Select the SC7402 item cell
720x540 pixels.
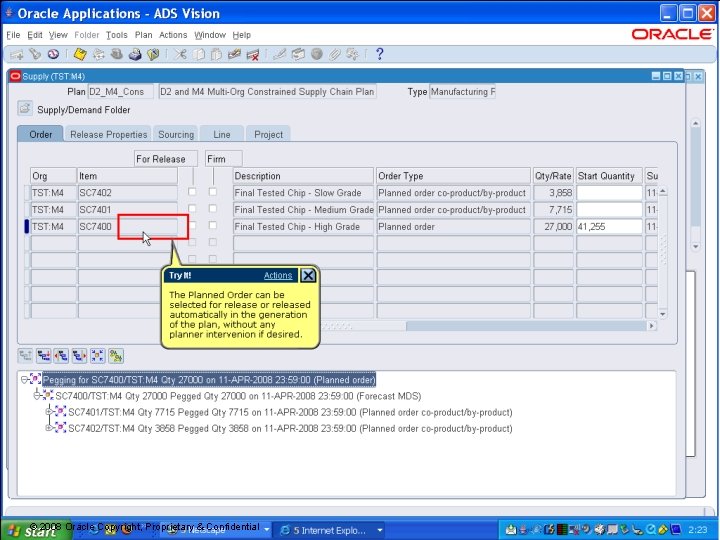click(x=127, y=193)
